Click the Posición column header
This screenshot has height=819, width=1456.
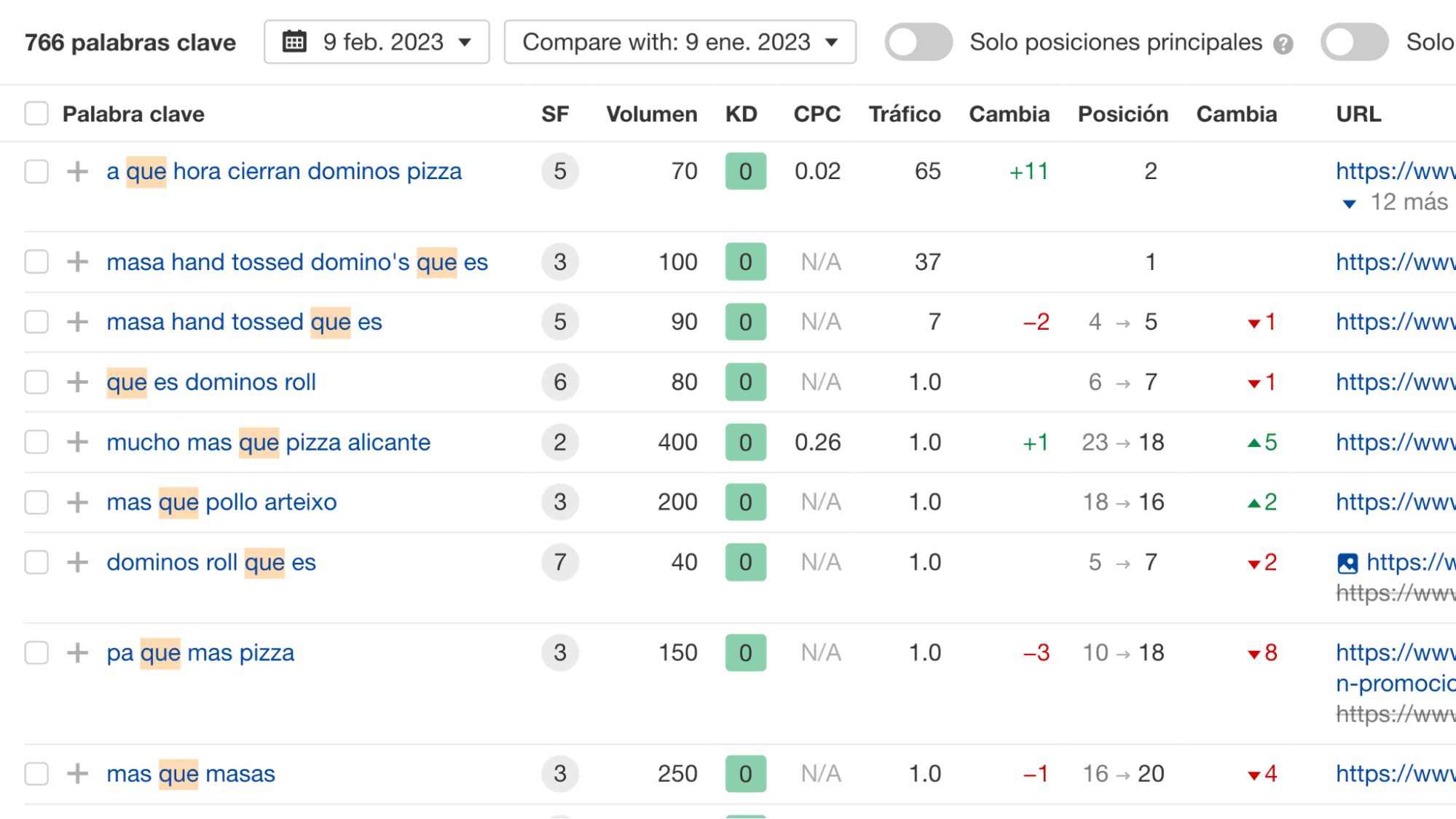[x=1122, y=114]
